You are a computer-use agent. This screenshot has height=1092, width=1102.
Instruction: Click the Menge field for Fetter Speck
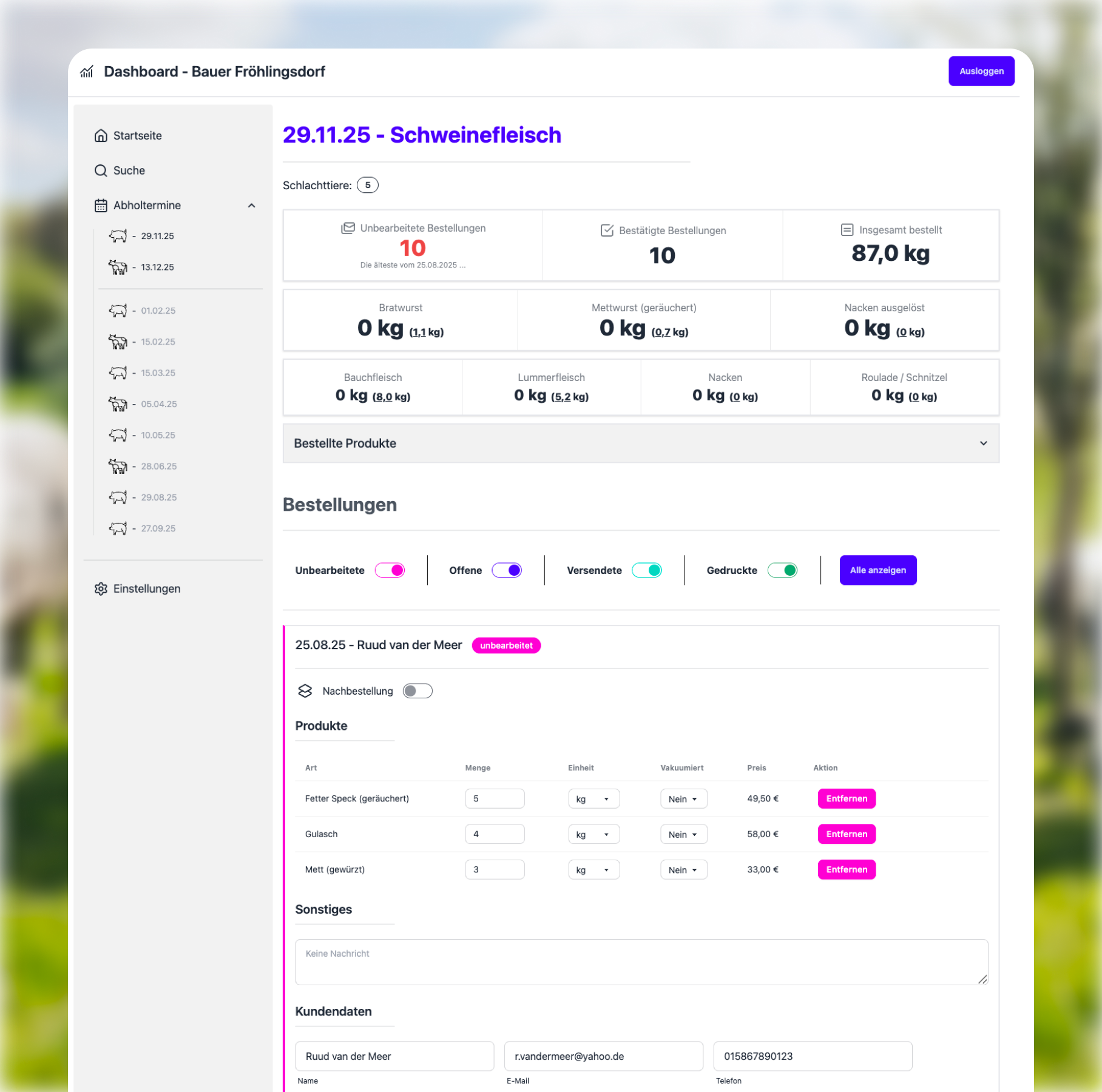click(x=495, y=799)
